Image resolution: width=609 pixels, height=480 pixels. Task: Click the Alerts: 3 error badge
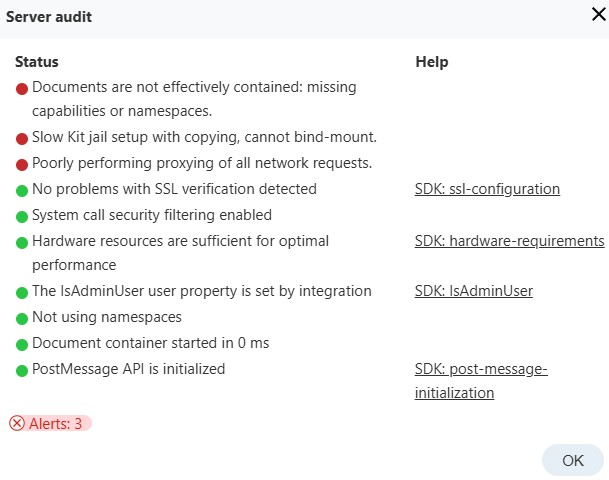(x=50, y=423)
